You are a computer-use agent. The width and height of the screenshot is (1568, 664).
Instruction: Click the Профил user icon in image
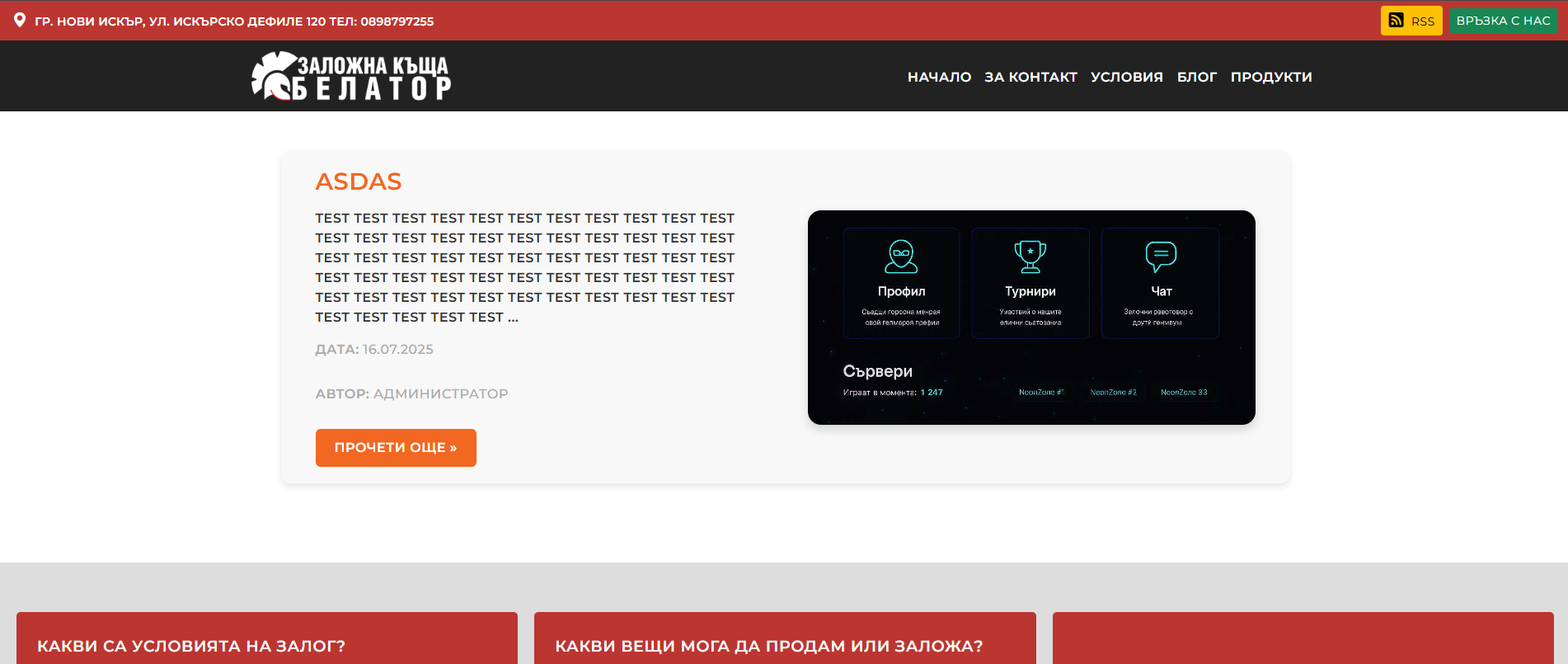pyautogui.click(x=901, y=257)
